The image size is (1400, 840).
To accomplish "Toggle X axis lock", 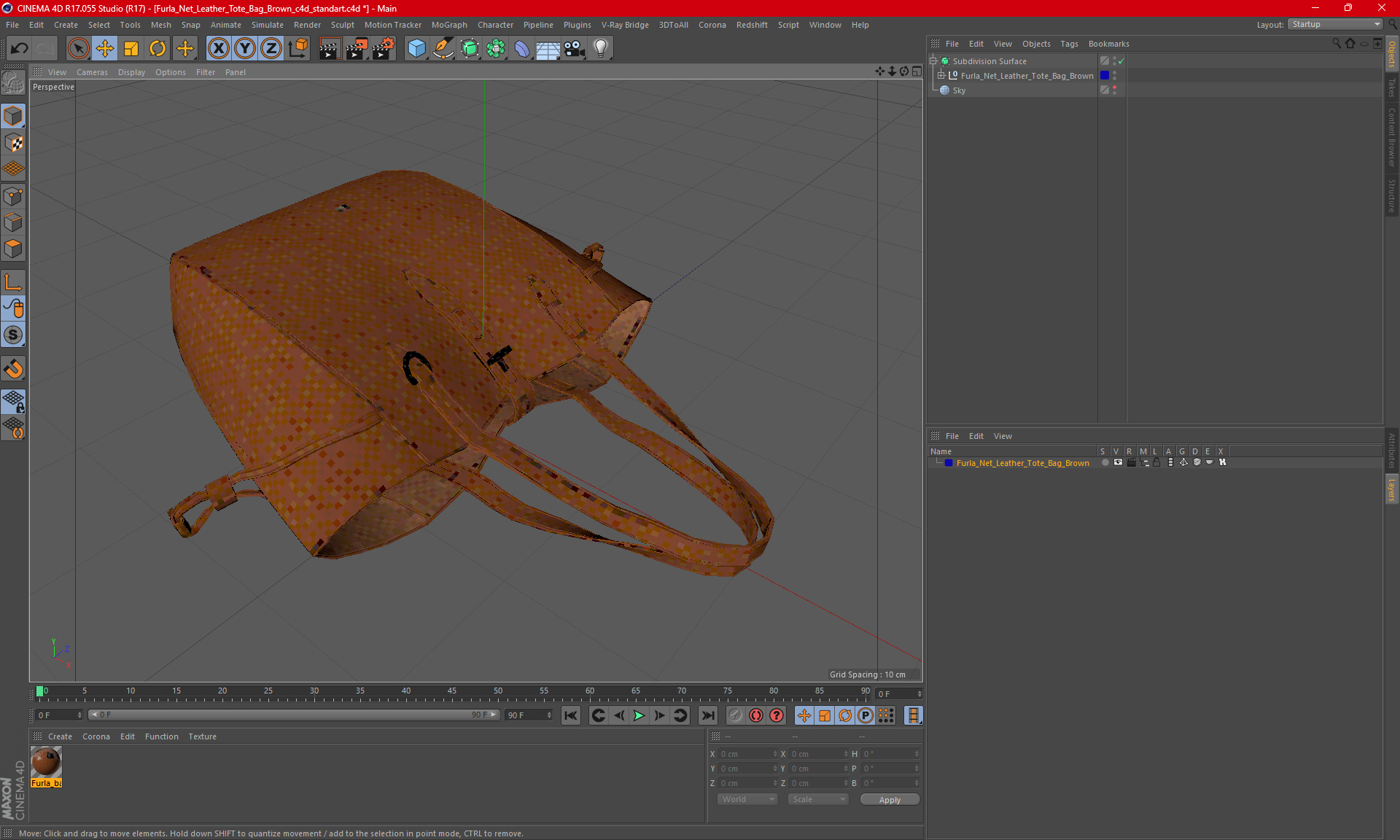I will pyautogui.click(x=218, y=49).
